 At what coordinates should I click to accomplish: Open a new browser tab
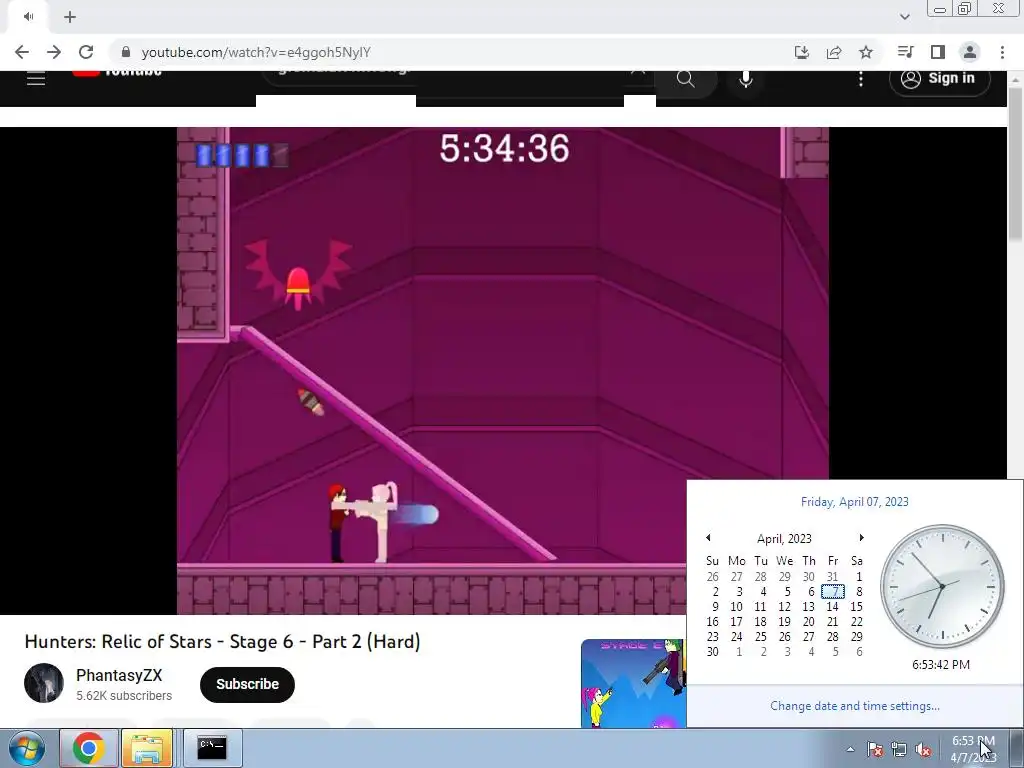coord(70,17)
